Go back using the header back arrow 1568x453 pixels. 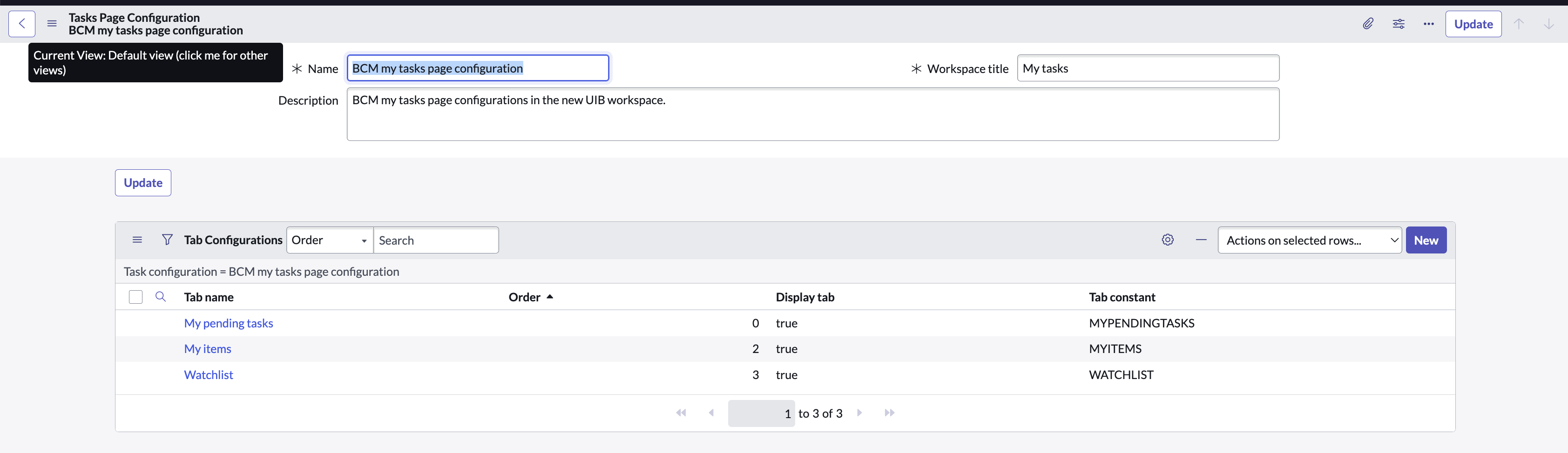coord(22,24)
